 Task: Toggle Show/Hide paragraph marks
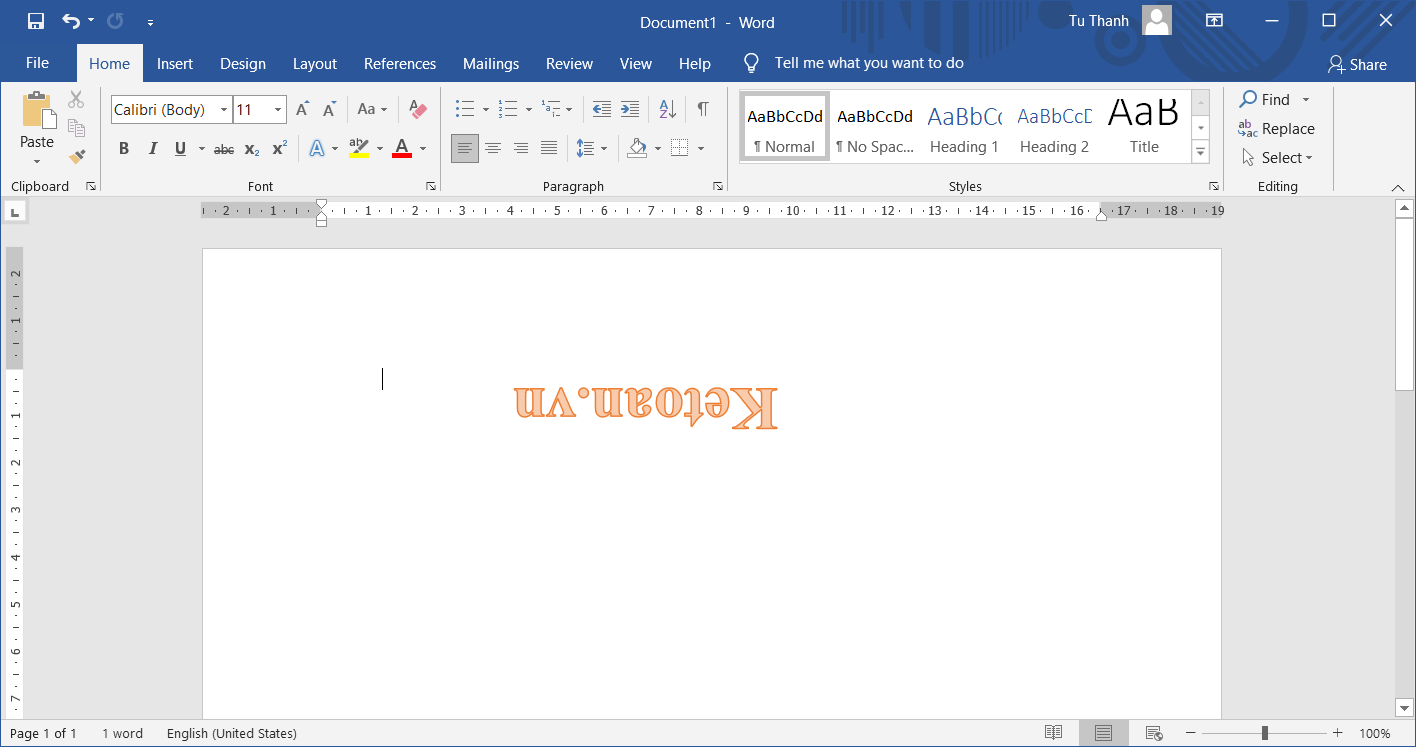pyautogui.click(x=703, y=109)
